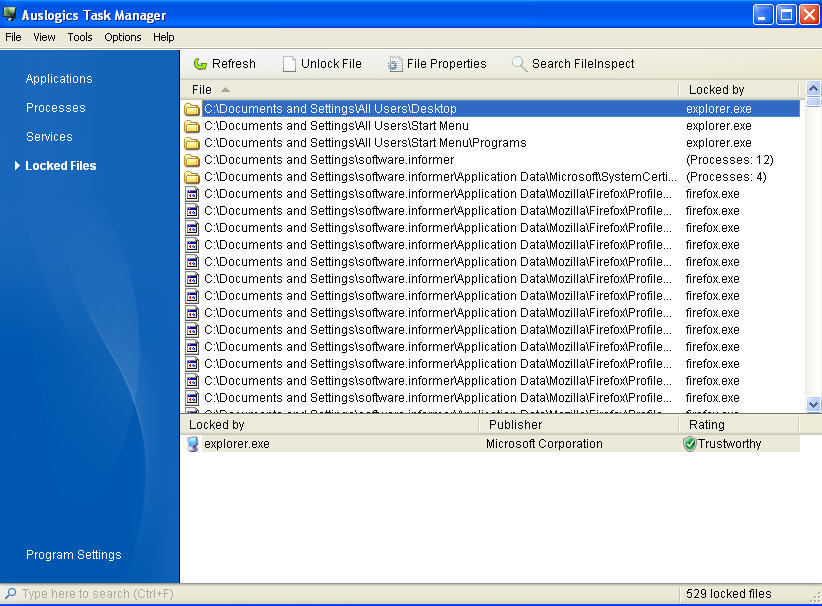Screen dimensions: 822x606
Task: Click the Auslogics logo in the title bar
Action: click(11, 12)
